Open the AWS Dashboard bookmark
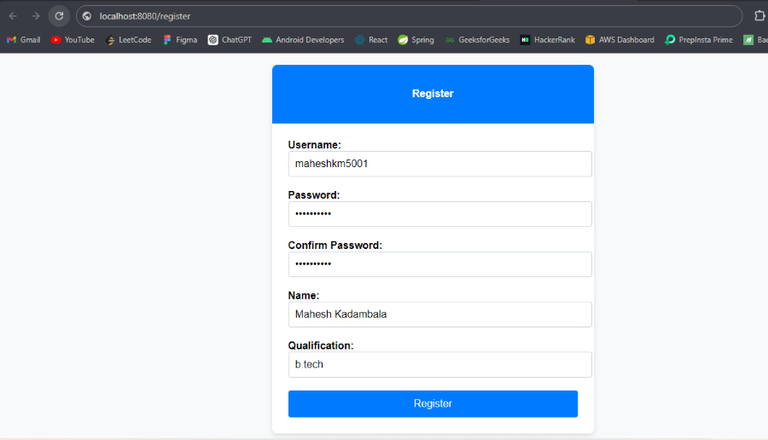Image resolution: width=768 pixels, height=440 pixels. (620, 40)
